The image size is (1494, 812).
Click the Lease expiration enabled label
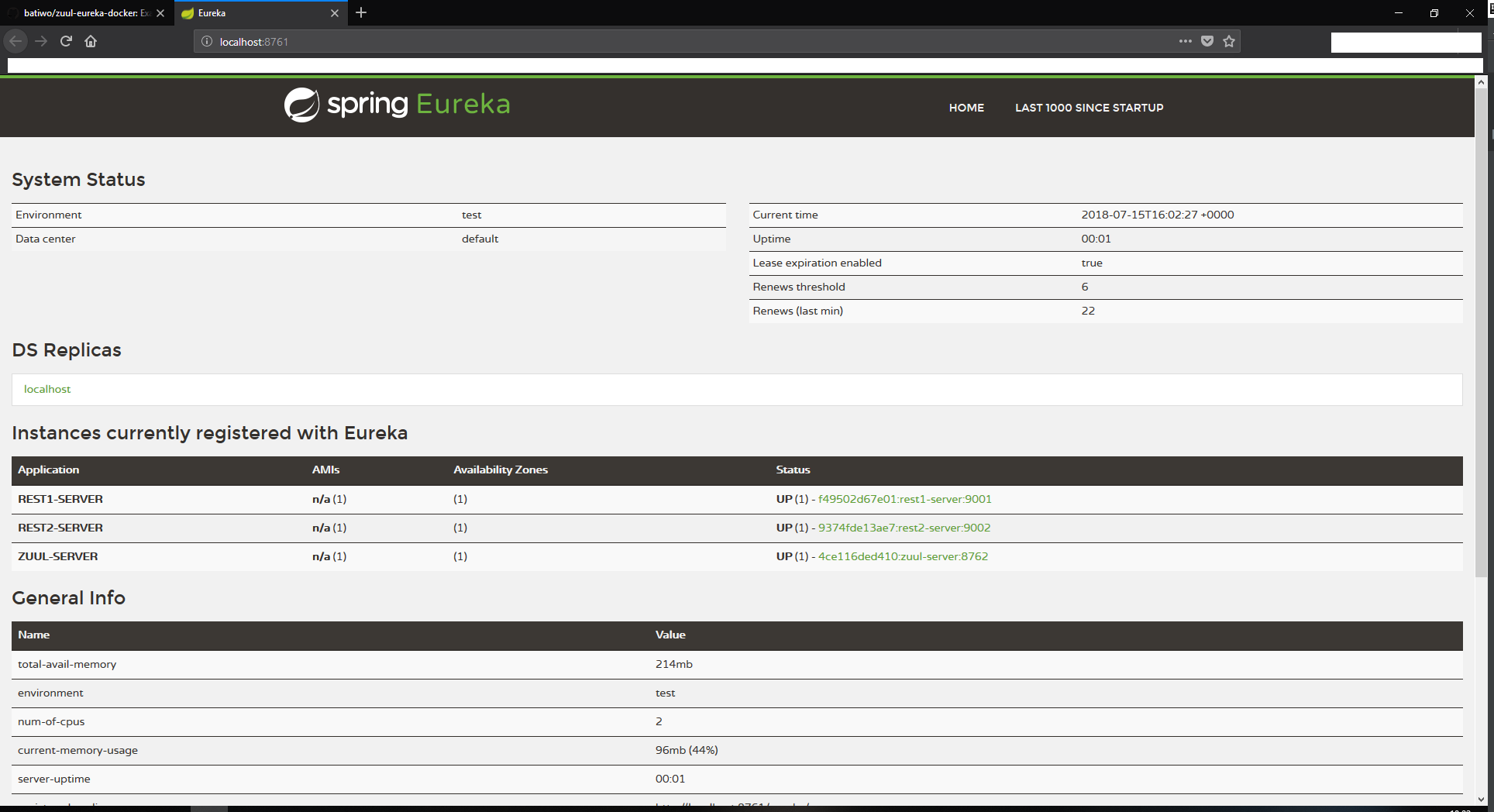817,263
